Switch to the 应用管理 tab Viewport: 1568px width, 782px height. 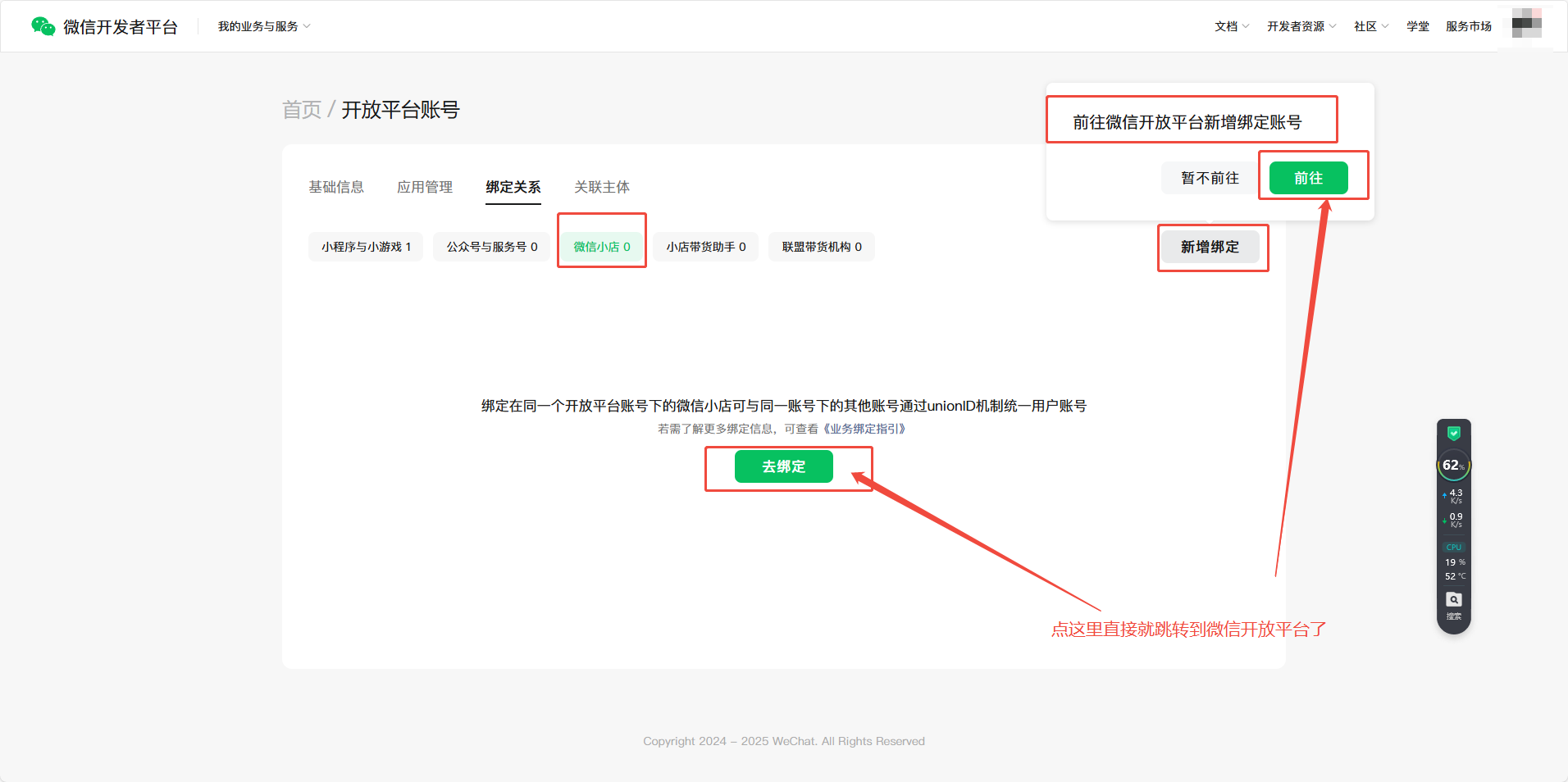425,187
